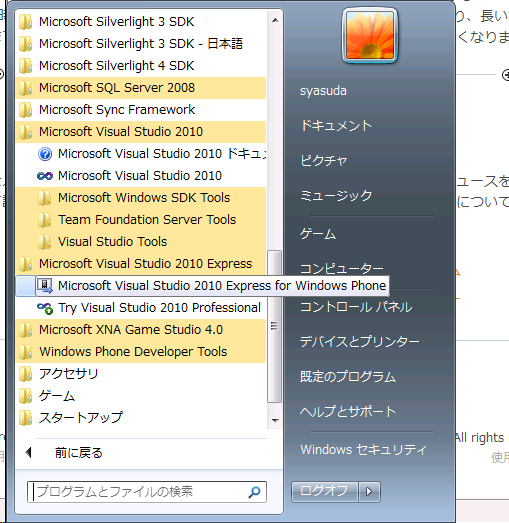Click the back arrow beside 前に戻る

coord(29,453)
